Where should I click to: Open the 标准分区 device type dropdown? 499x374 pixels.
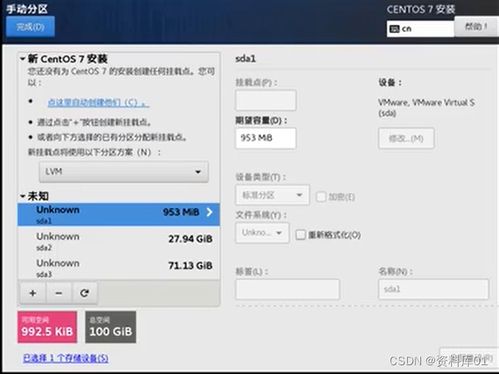tap(272, 195)
